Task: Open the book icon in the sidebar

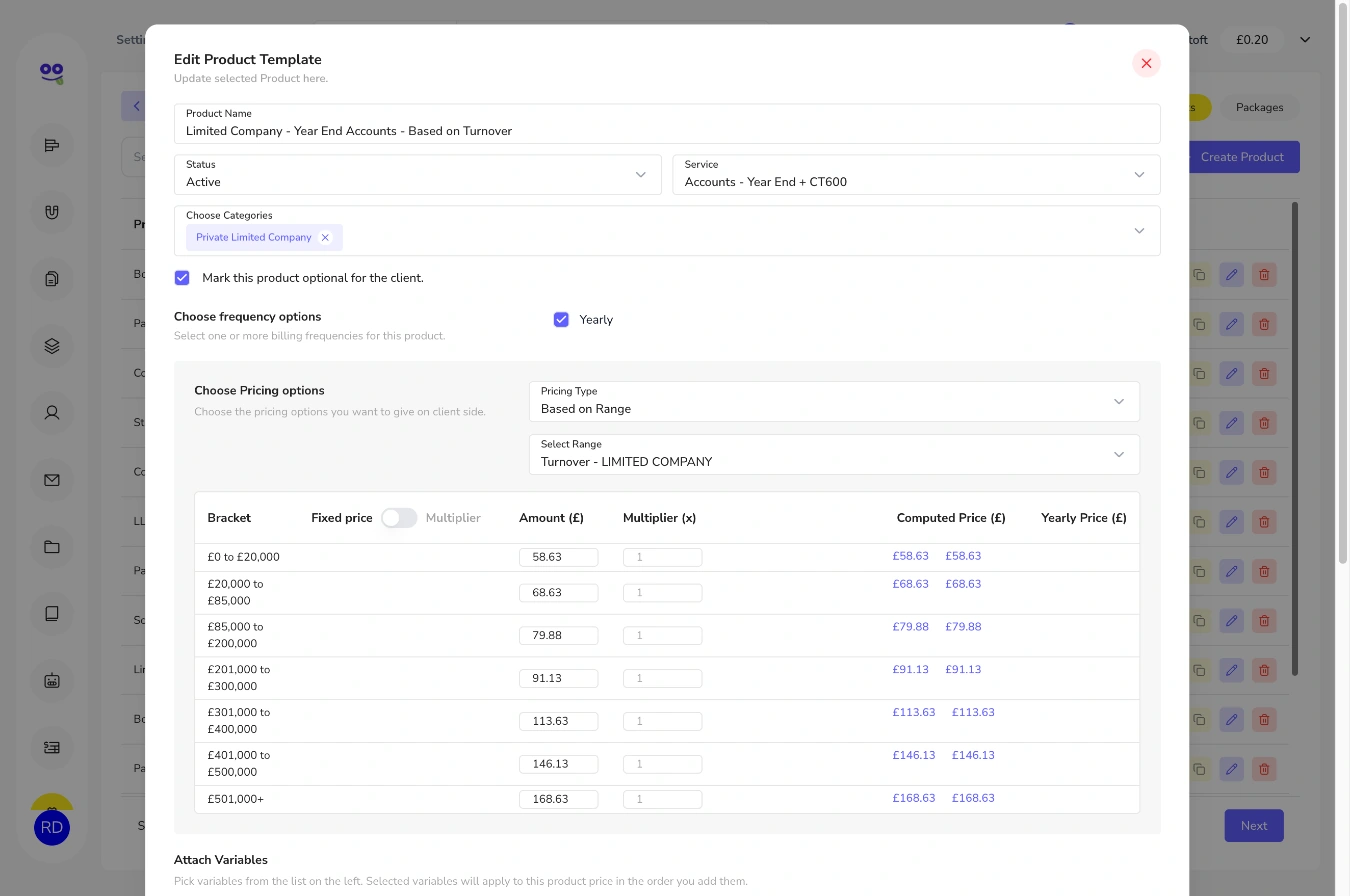Action: (52, 613)
